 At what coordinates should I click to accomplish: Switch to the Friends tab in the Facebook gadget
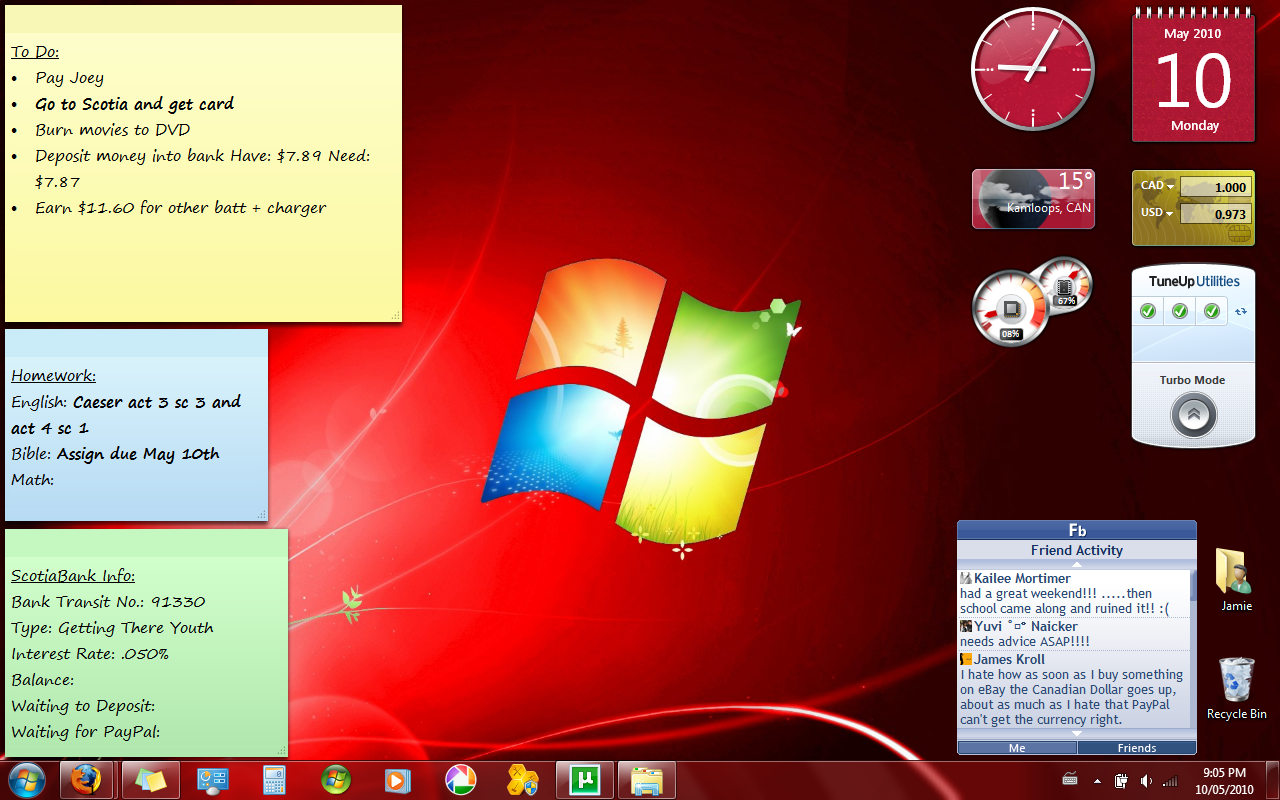pos(1137,747)
